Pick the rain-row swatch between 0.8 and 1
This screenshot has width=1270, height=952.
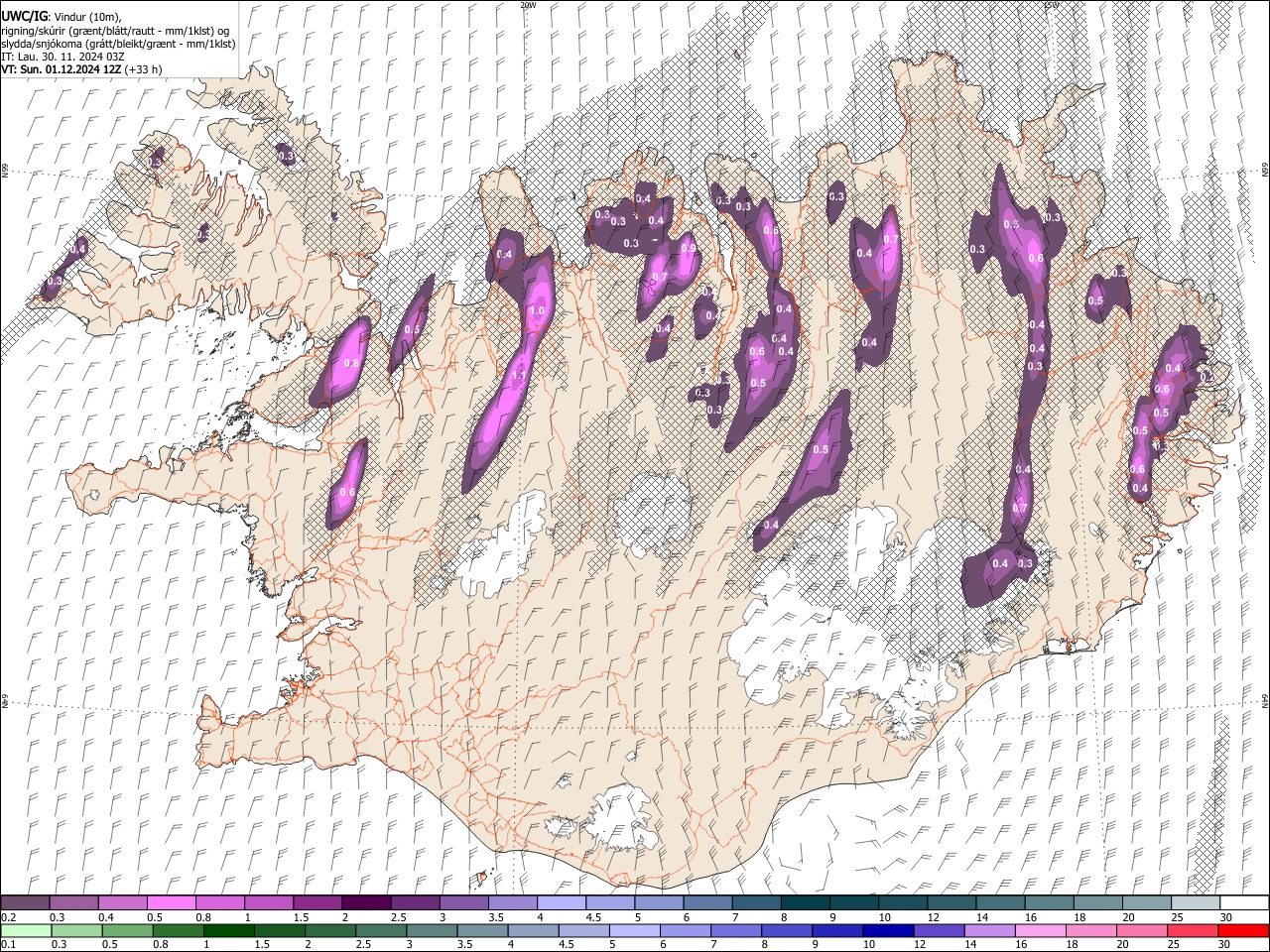[177, 931]
